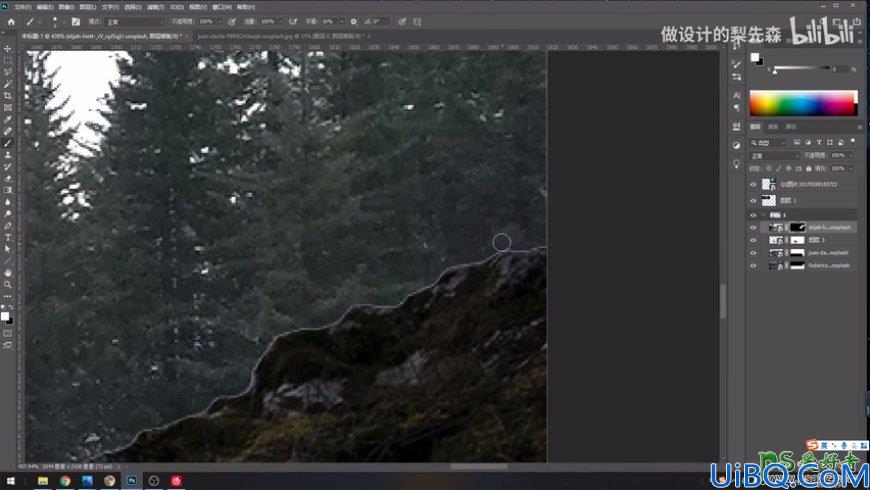Open the 编辑 (Edit) menu
The width and height of the screenshot is (870, 490).
44,7
